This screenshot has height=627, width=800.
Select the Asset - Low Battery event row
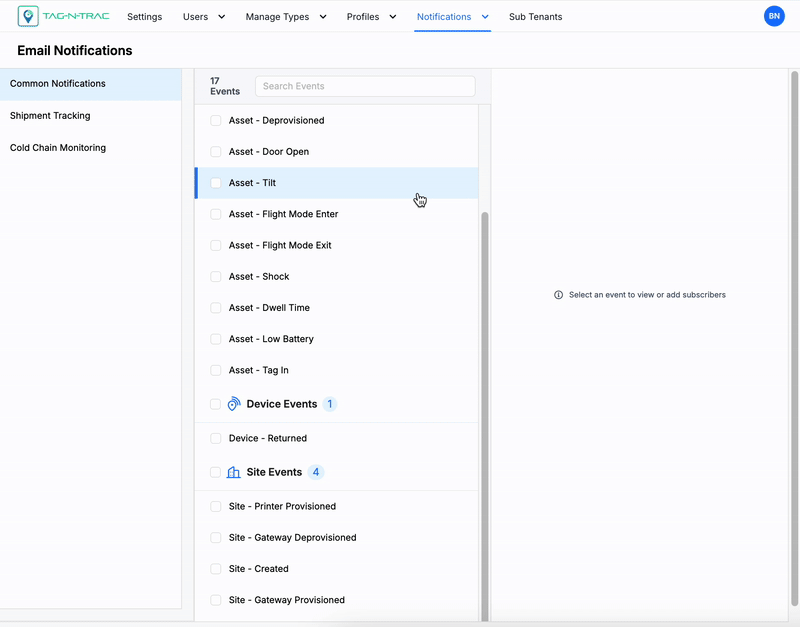tap(337, 339)
